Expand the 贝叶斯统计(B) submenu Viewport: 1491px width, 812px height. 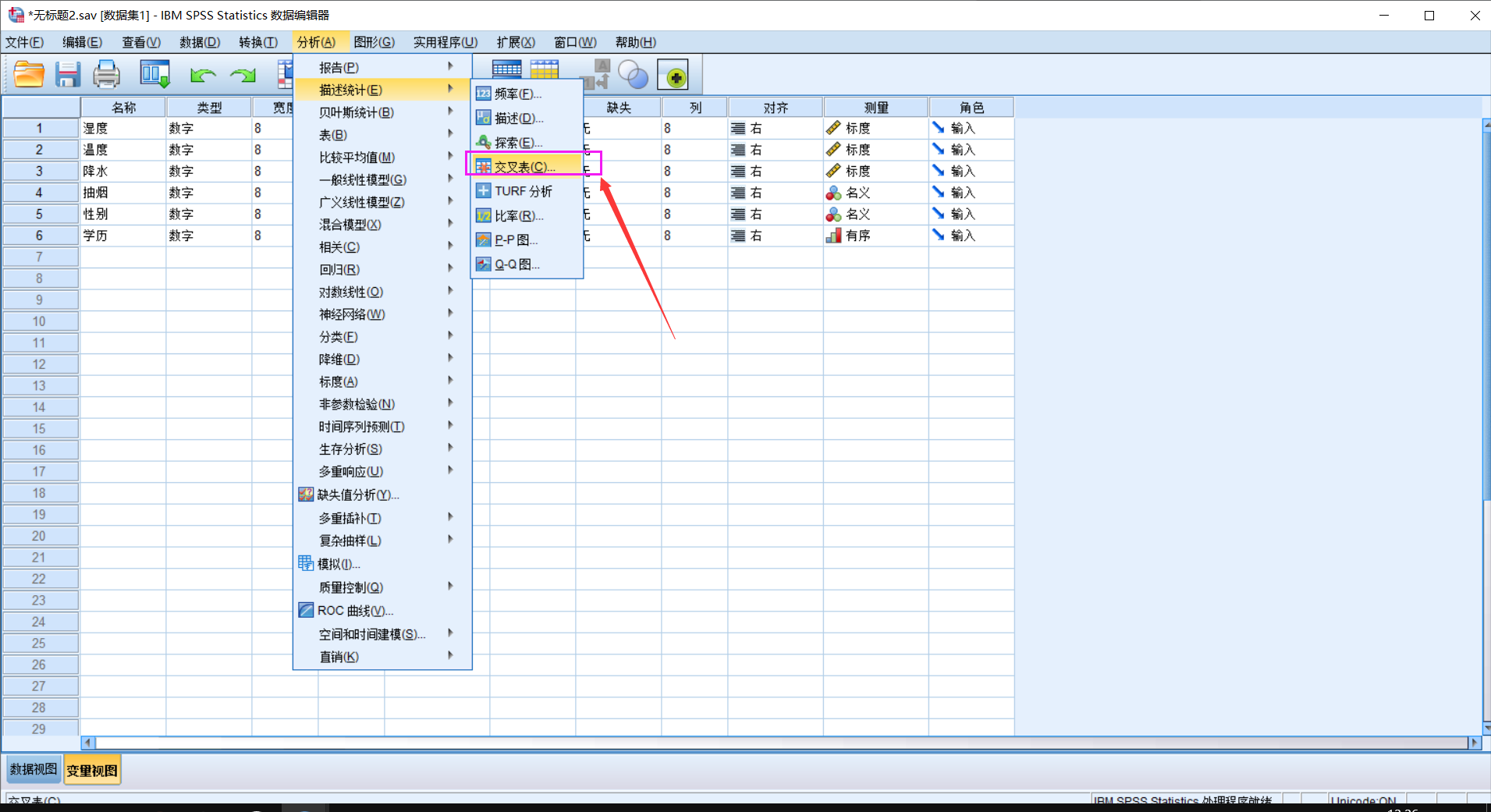tap(382, 112)
